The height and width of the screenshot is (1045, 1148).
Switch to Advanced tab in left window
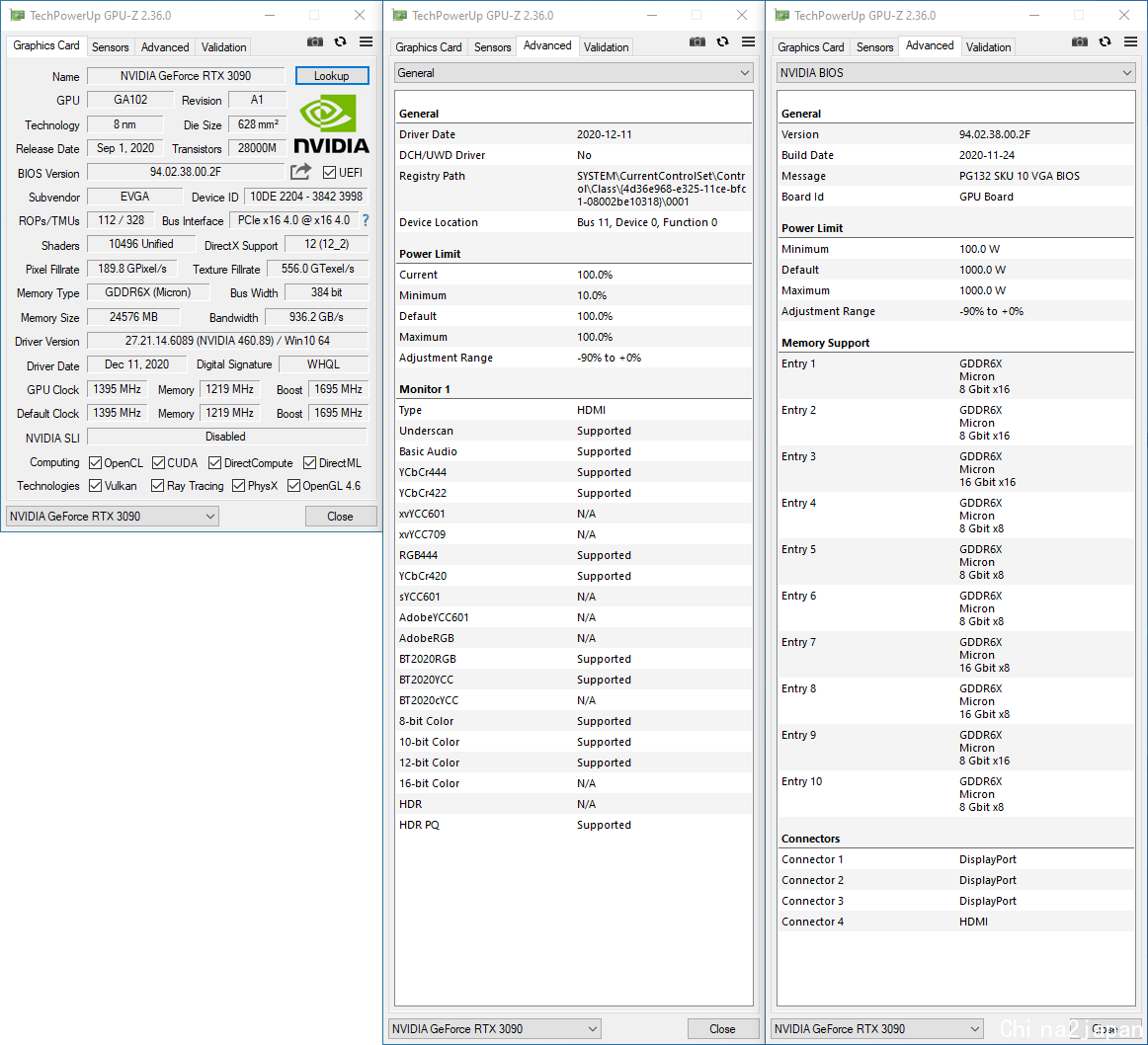coord(165,46)
